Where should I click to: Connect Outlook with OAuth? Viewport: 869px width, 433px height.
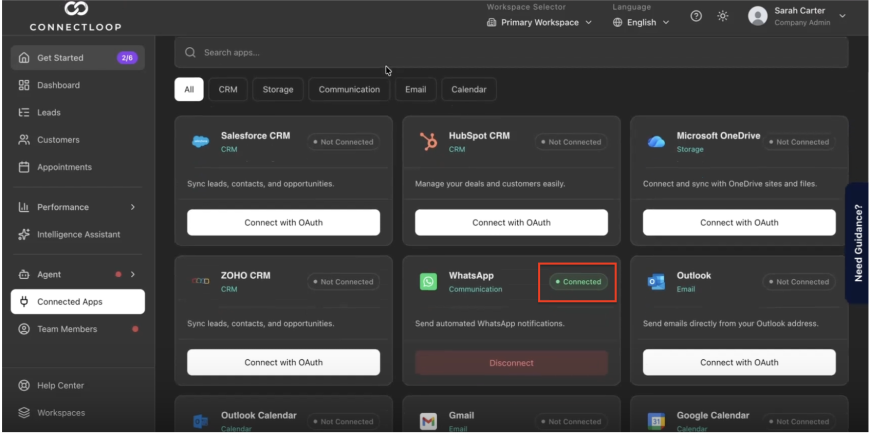pyautogui.click(x=739, y=362)
